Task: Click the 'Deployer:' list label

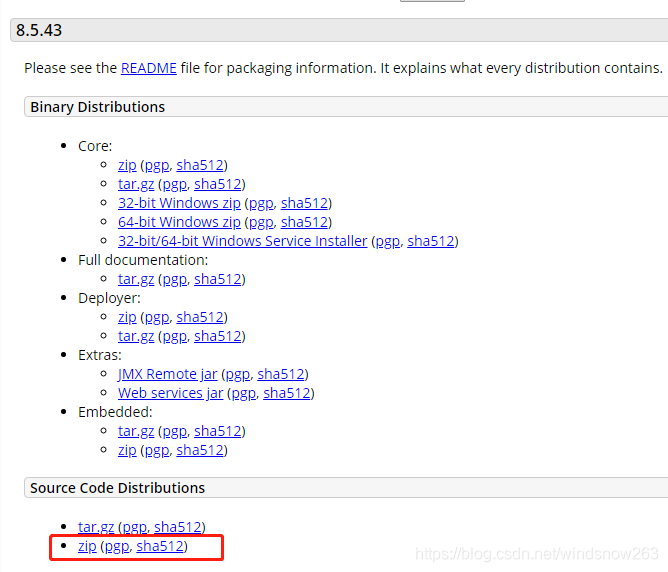Action: pyautogui.click(x=109, y=298)
